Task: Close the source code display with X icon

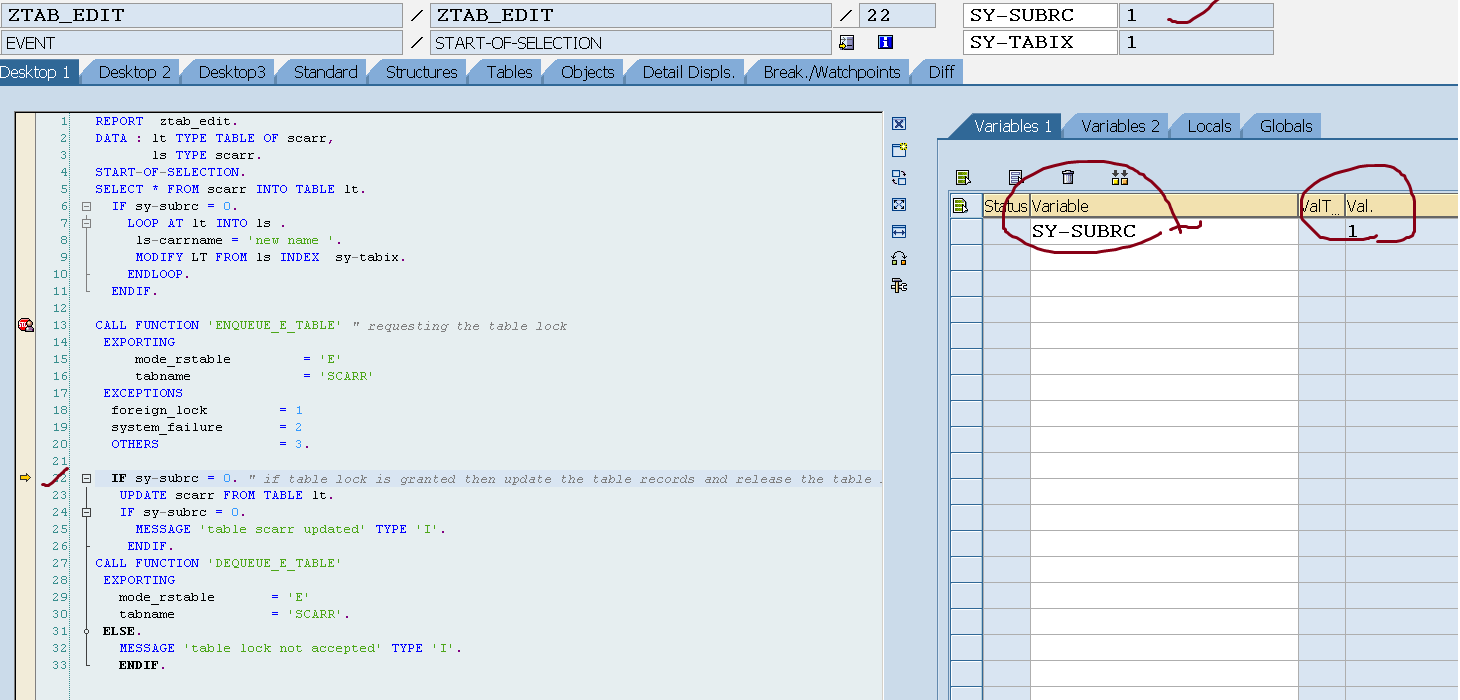Action: (x=898, y=123)
